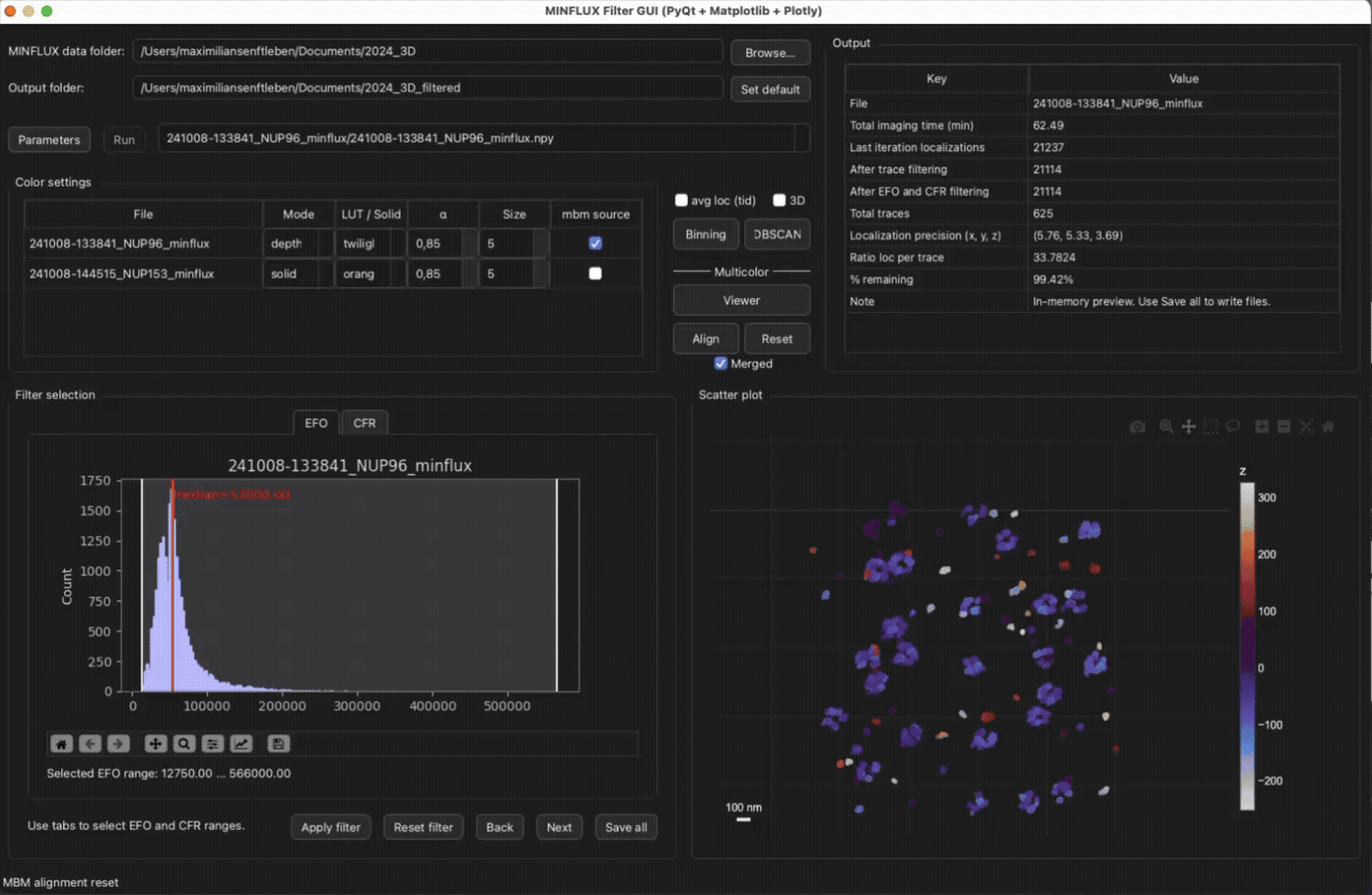
Task: Click the mbm source column header
Action: pos(596,214)
